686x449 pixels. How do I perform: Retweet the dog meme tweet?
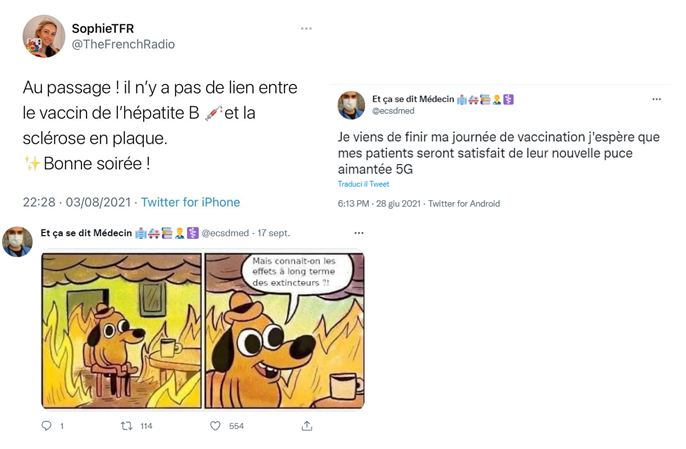click(x=126, y=426)
